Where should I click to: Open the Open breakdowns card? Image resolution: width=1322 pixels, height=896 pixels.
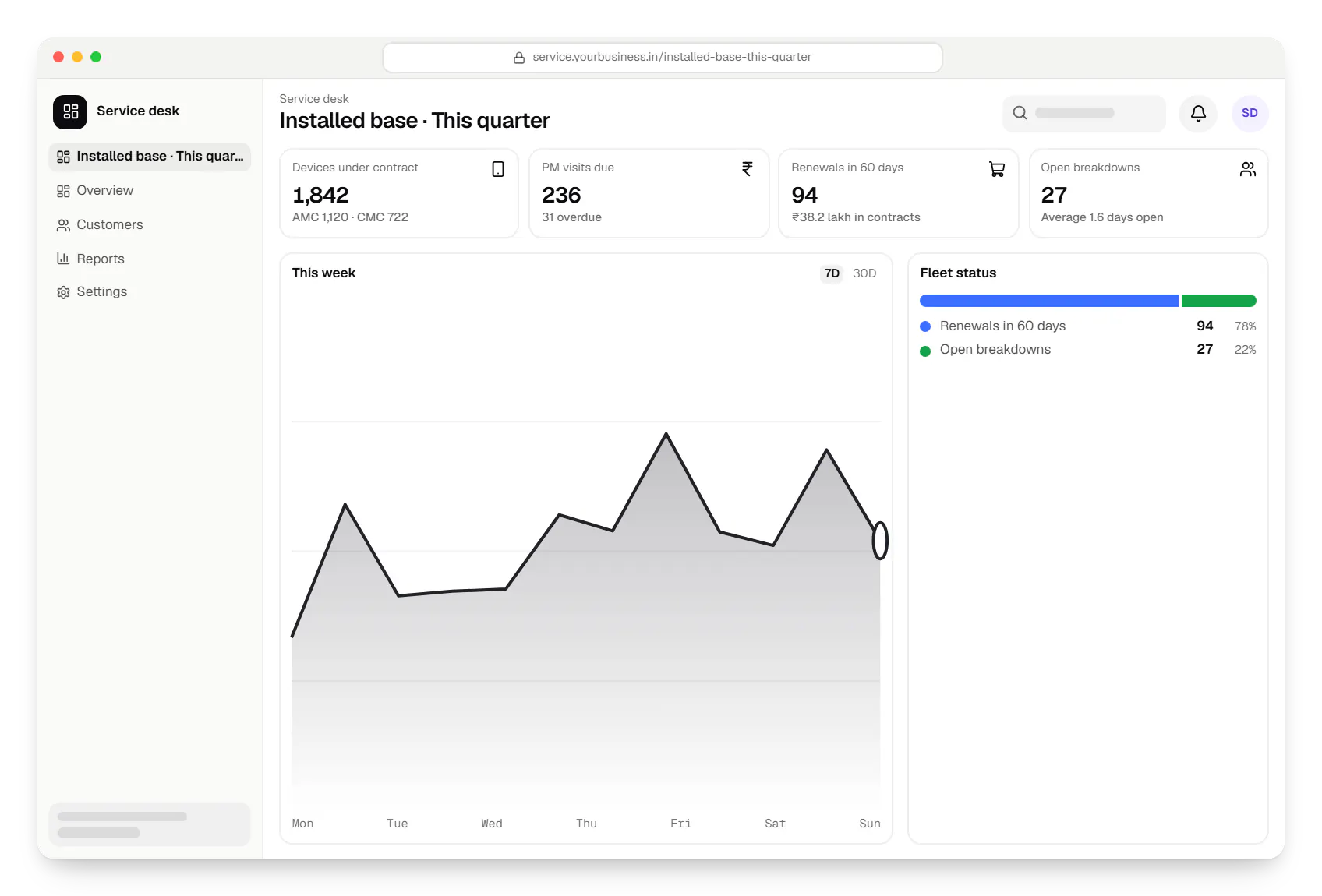coord(1148,193)
